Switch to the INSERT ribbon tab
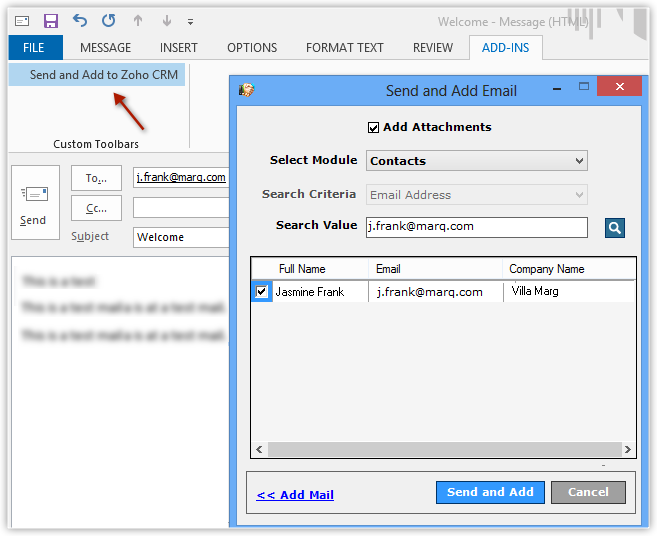 pyautogui.click(x=179, y=47)
